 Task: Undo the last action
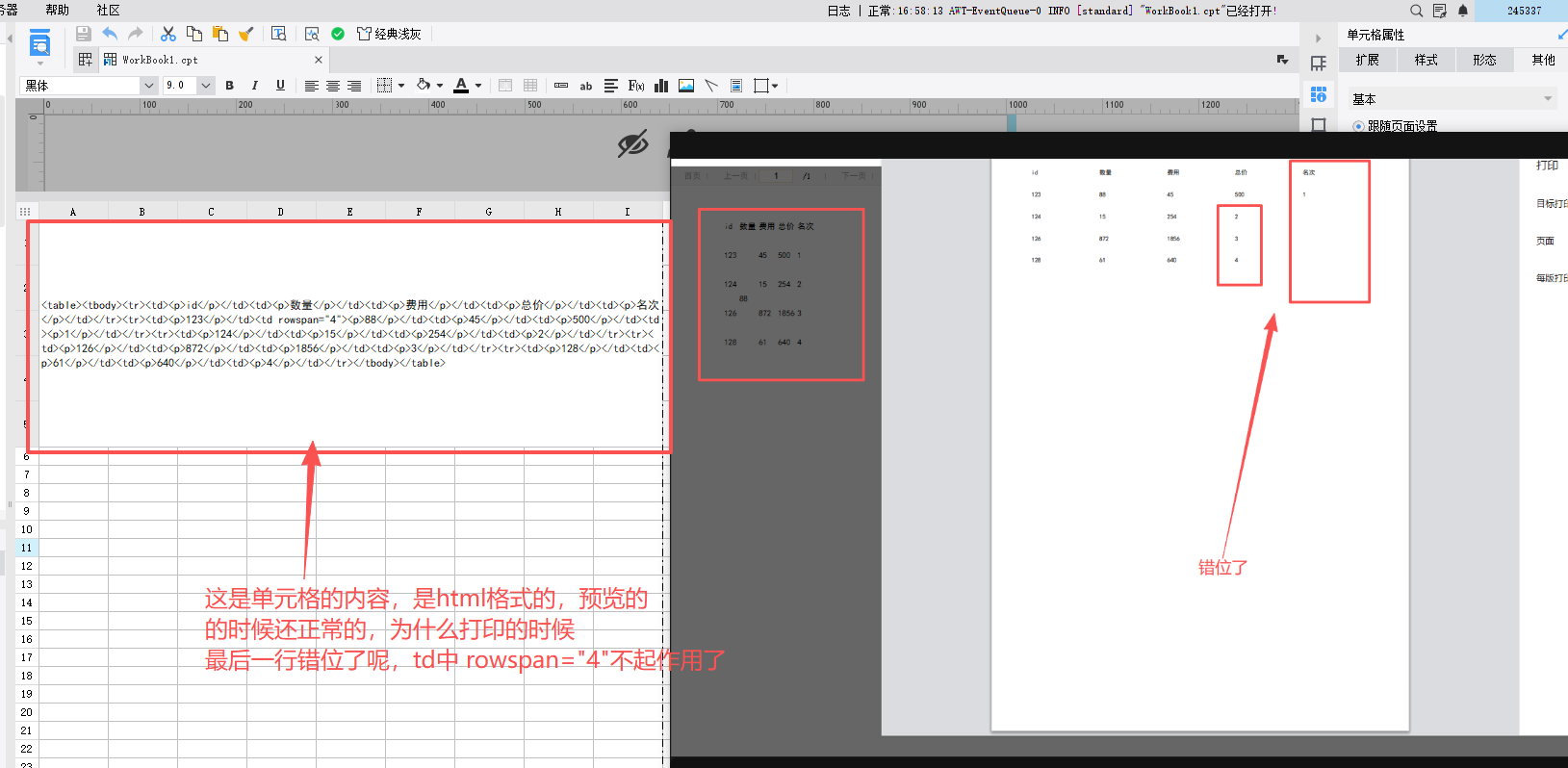coord(110,34)
